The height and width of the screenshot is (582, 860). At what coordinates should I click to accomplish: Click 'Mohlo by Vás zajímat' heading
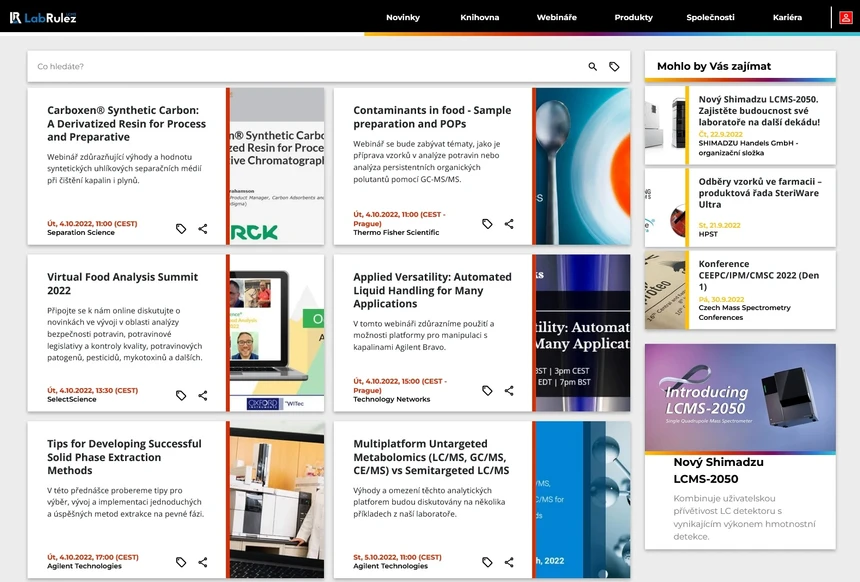pyautogui.click(x=714, y=66)
